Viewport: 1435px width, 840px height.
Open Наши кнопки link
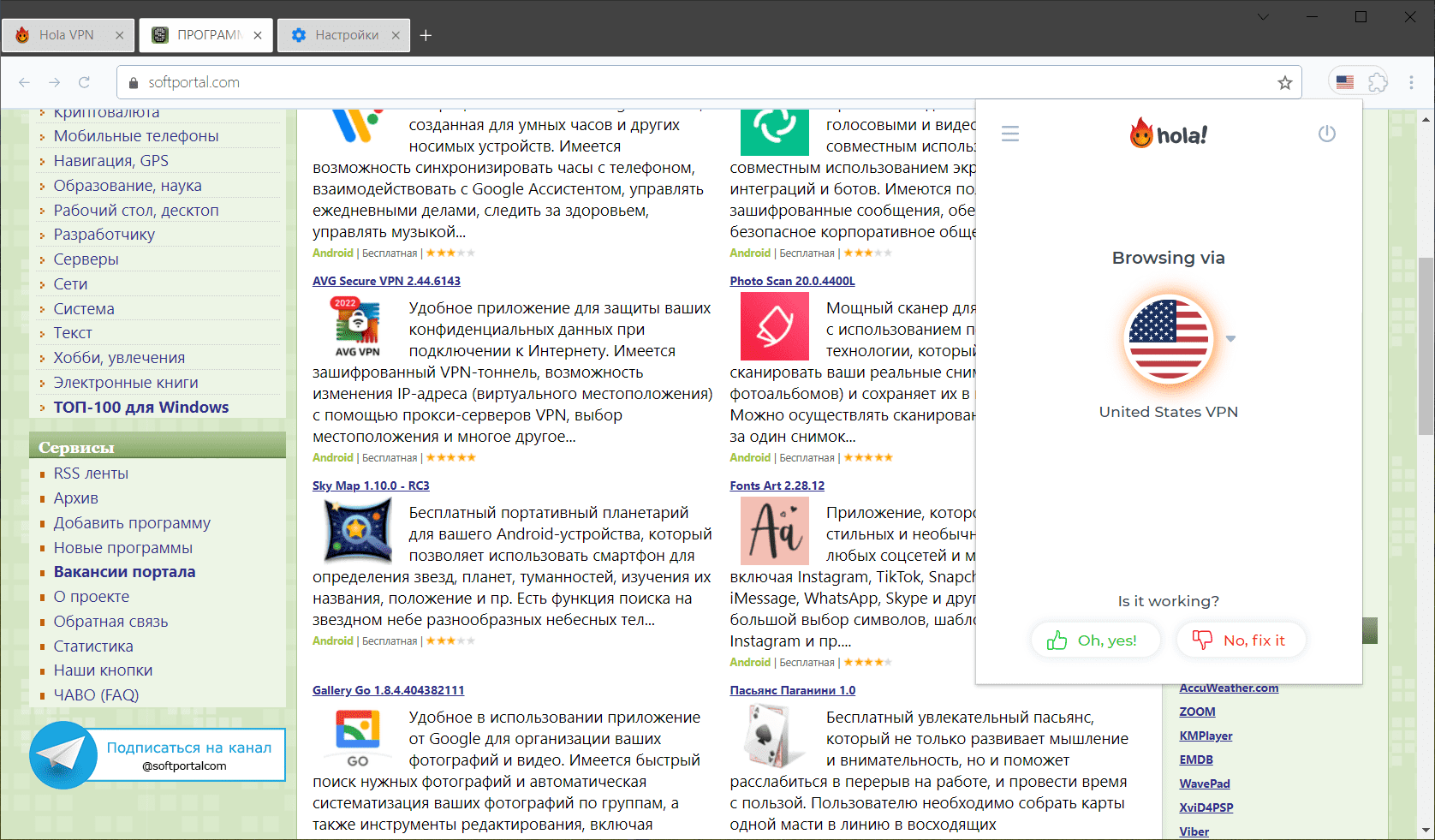click(103, 670)
